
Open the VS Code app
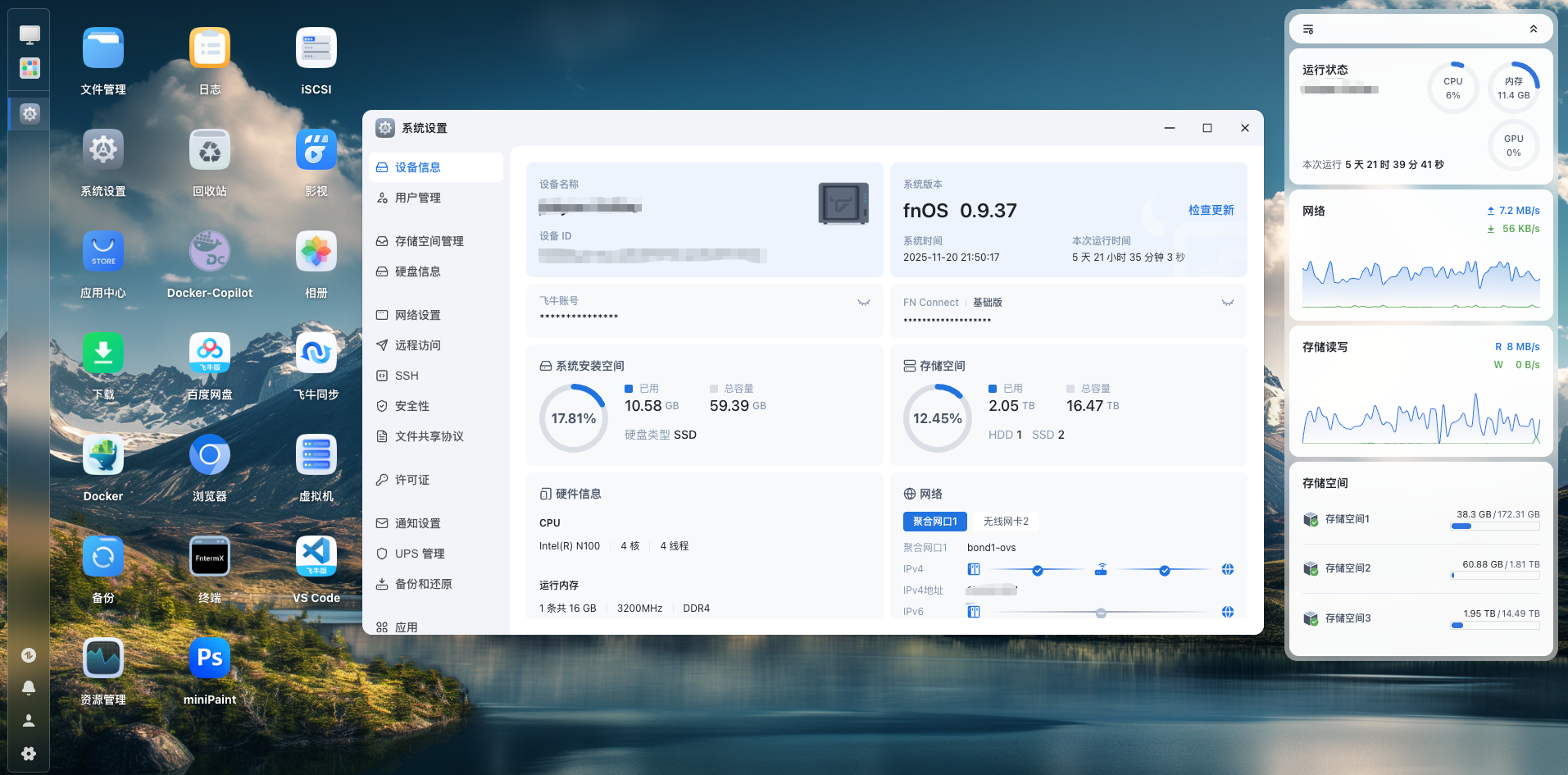(x=316, y=557)
